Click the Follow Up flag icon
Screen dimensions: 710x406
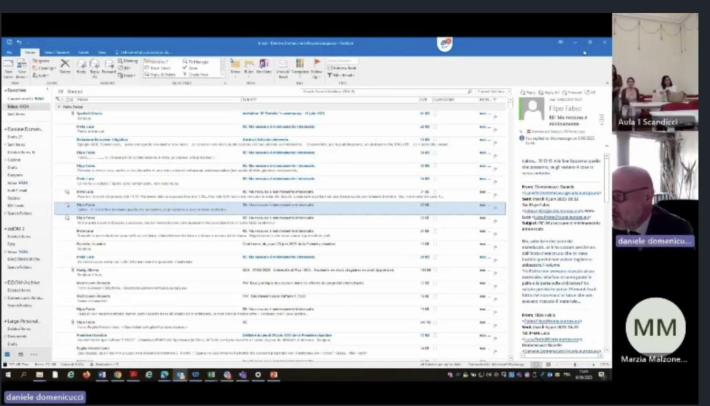[317, 65]
